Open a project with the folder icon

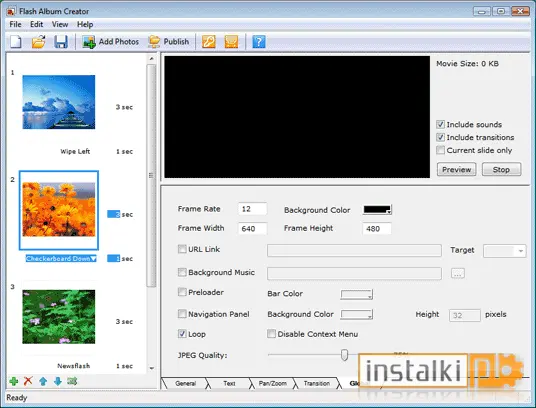coord(39,42)
